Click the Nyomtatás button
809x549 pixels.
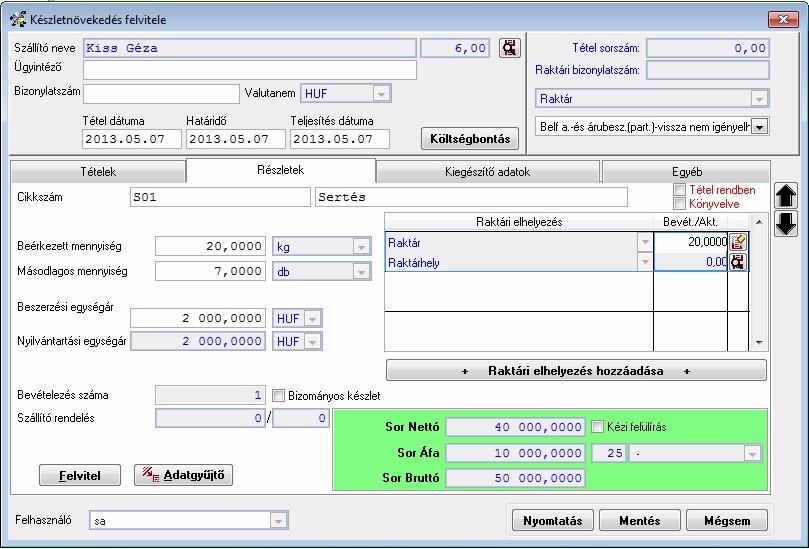tap(553, 521)
